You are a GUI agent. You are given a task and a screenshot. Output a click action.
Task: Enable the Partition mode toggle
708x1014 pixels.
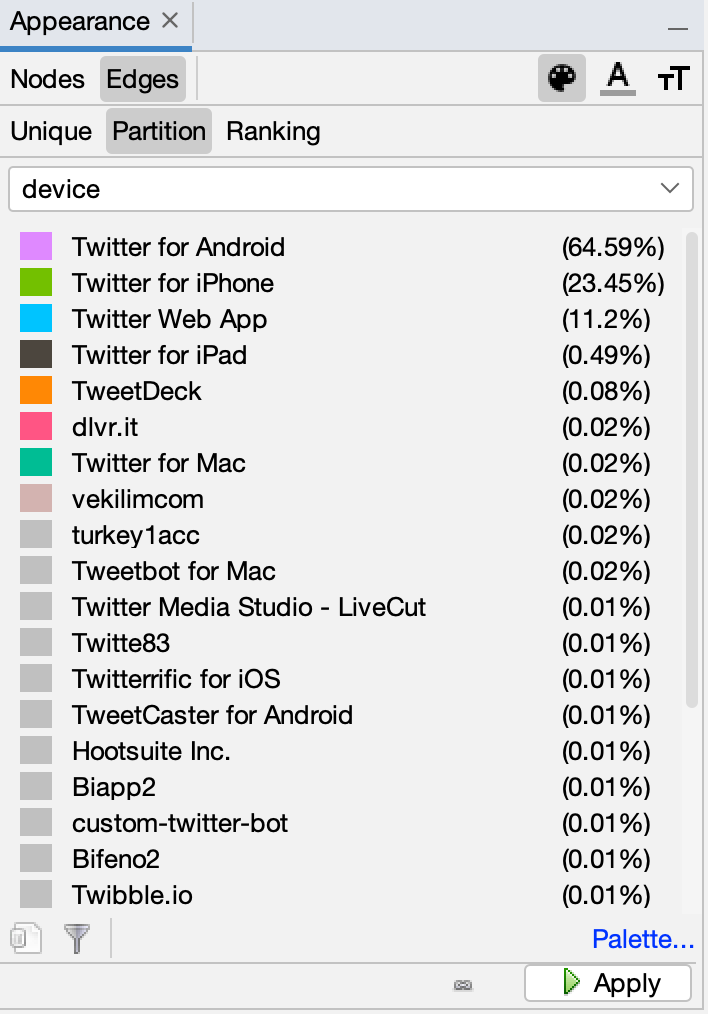pos(159,131)
